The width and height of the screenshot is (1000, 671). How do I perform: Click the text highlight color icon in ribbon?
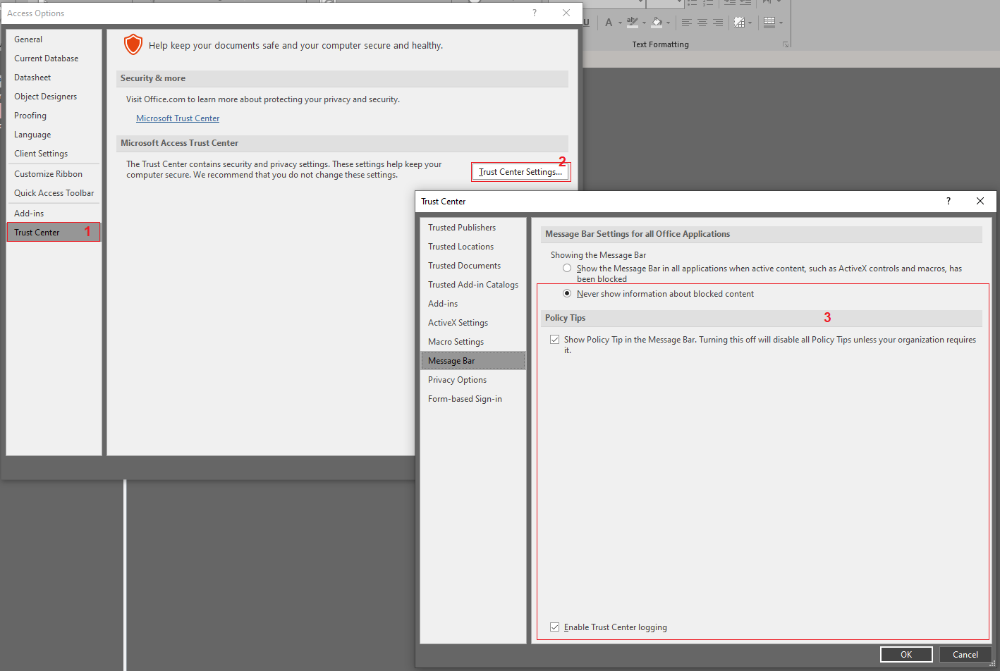point(632,22)
